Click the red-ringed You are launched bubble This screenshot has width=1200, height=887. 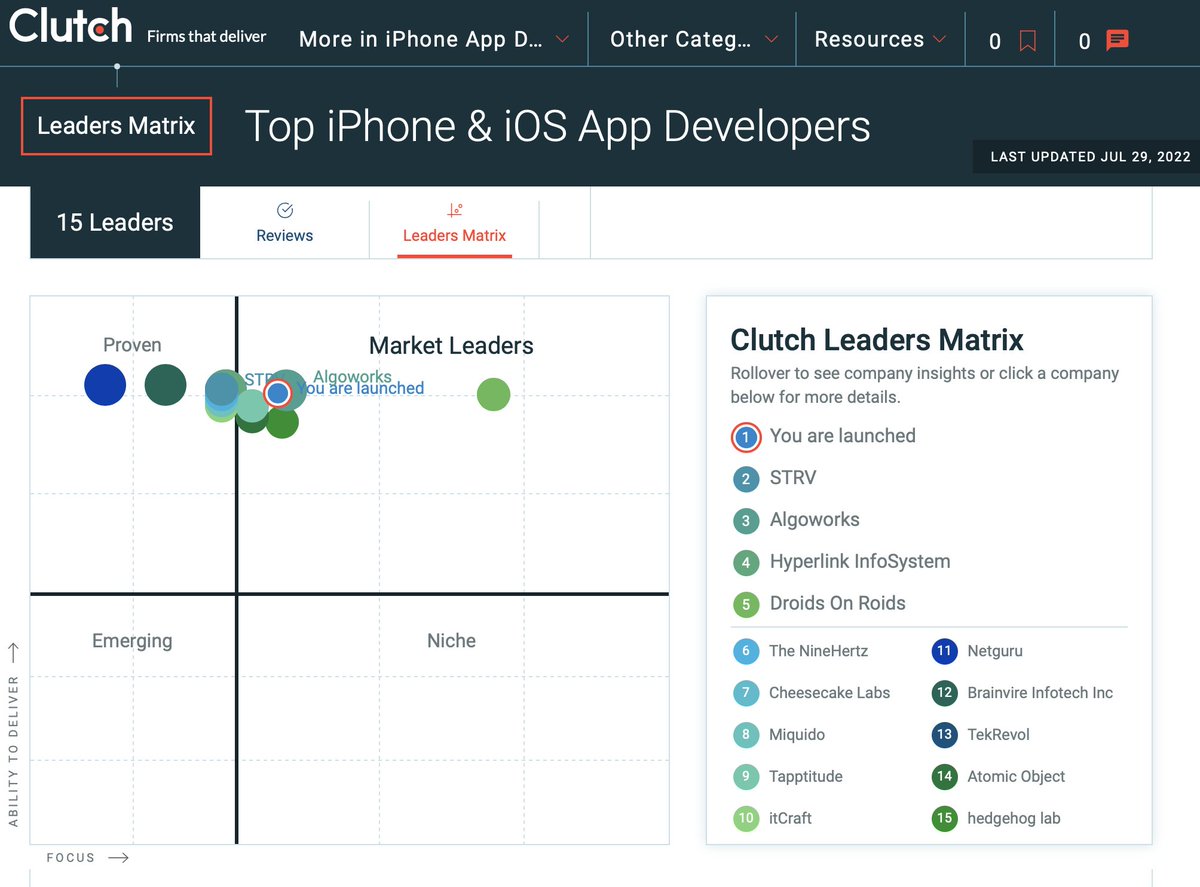[x=278, y=393]
